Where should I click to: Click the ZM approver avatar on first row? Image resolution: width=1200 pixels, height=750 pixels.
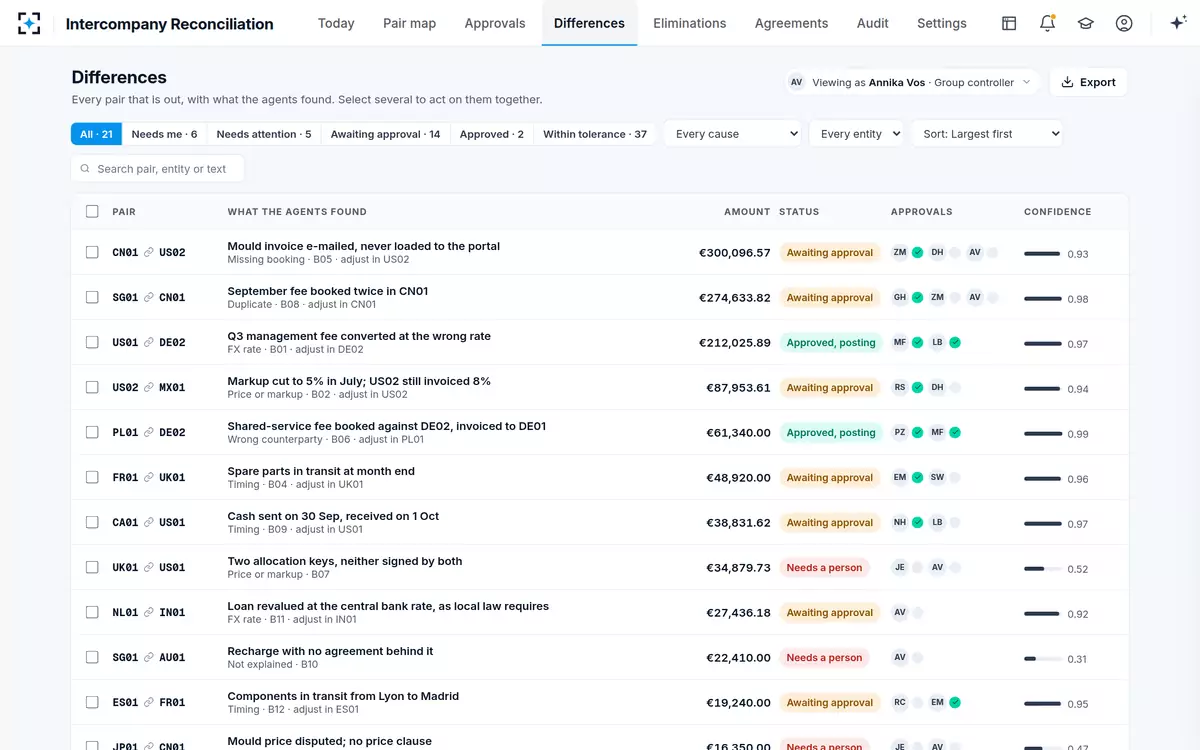click(x=900, y=253)
